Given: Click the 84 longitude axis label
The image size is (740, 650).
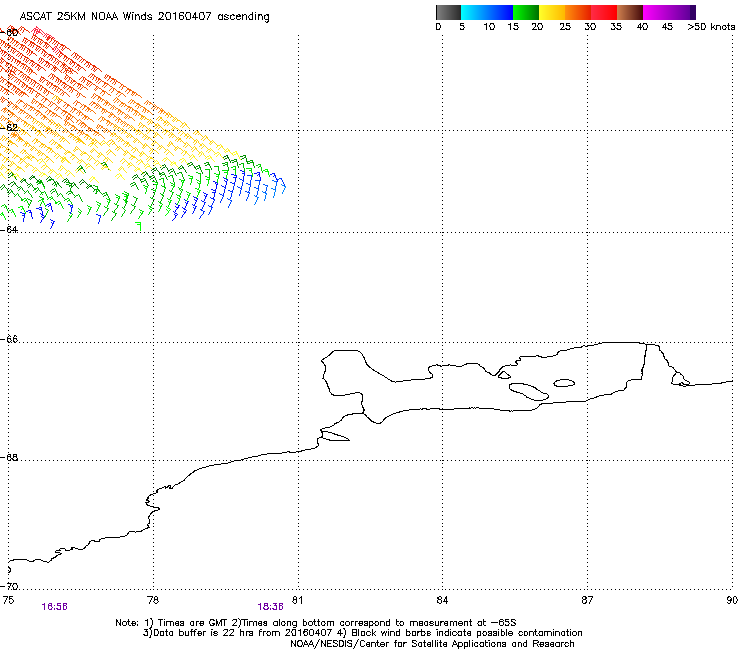Looking at the screenshot, I should click(x=442, y=600).
